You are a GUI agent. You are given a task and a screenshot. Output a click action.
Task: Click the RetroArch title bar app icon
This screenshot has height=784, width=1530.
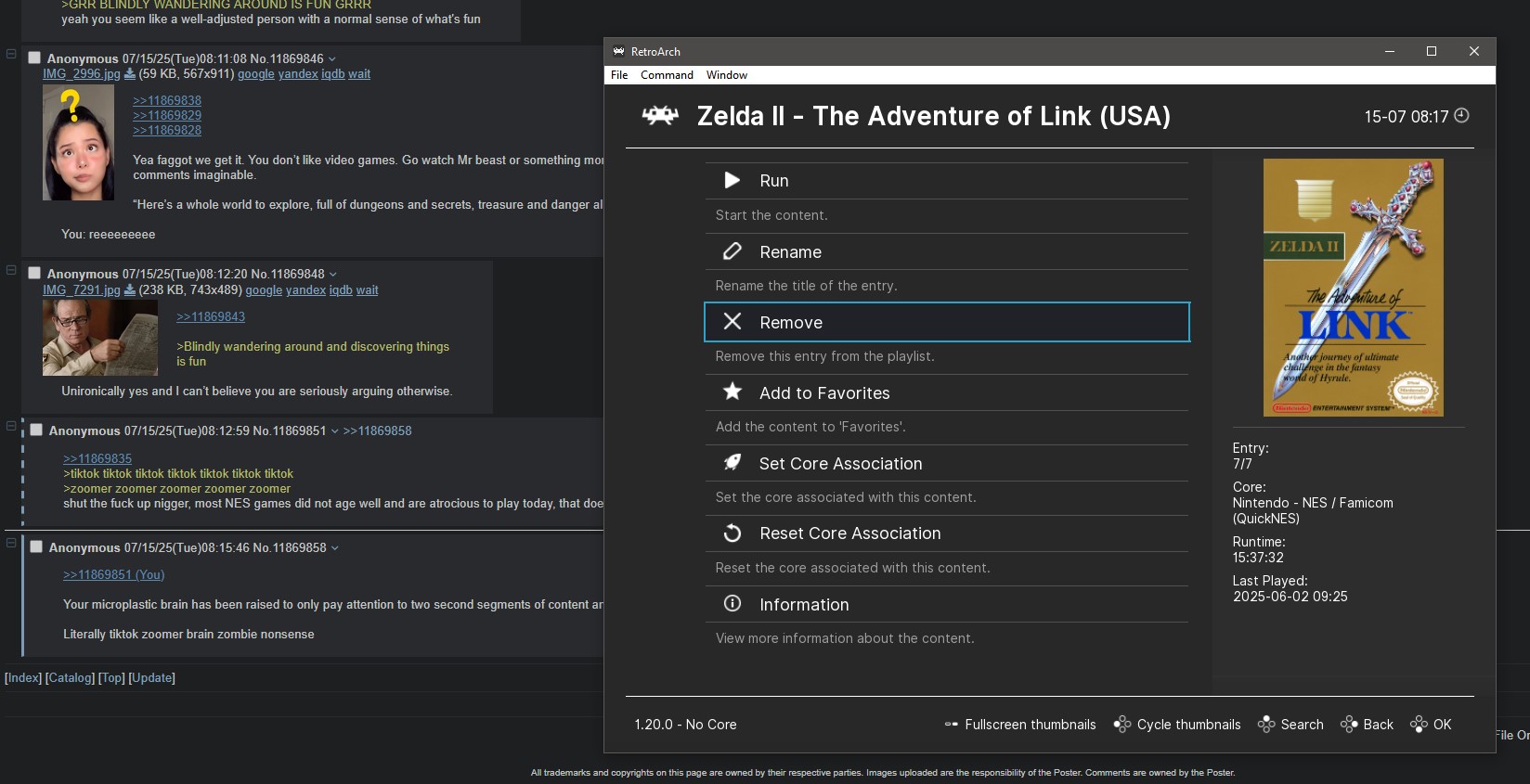coord(619,52)
